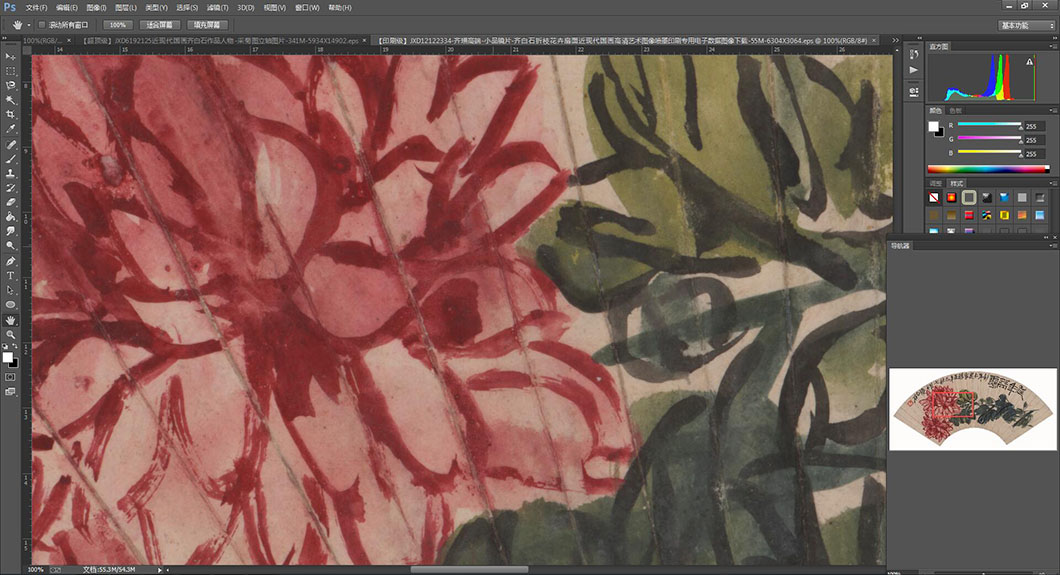Select the Rectangular Marquee tool

click(10, 71)
